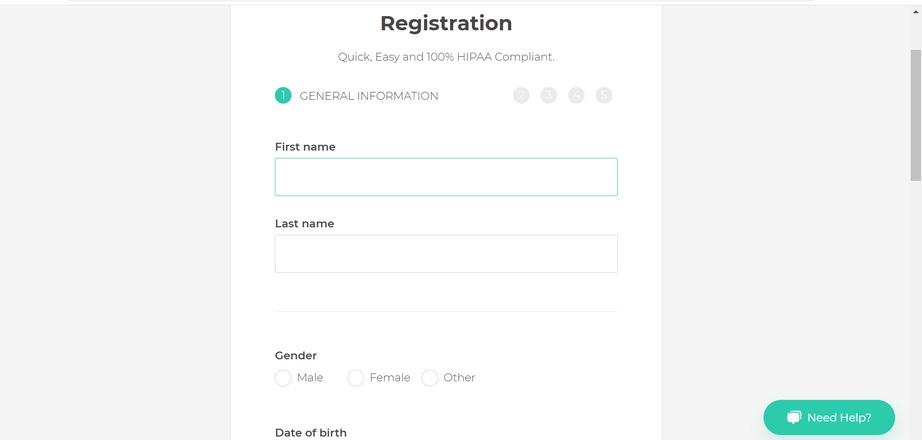
Task: Focus the First name text field
Action: [x=446, y=177]
